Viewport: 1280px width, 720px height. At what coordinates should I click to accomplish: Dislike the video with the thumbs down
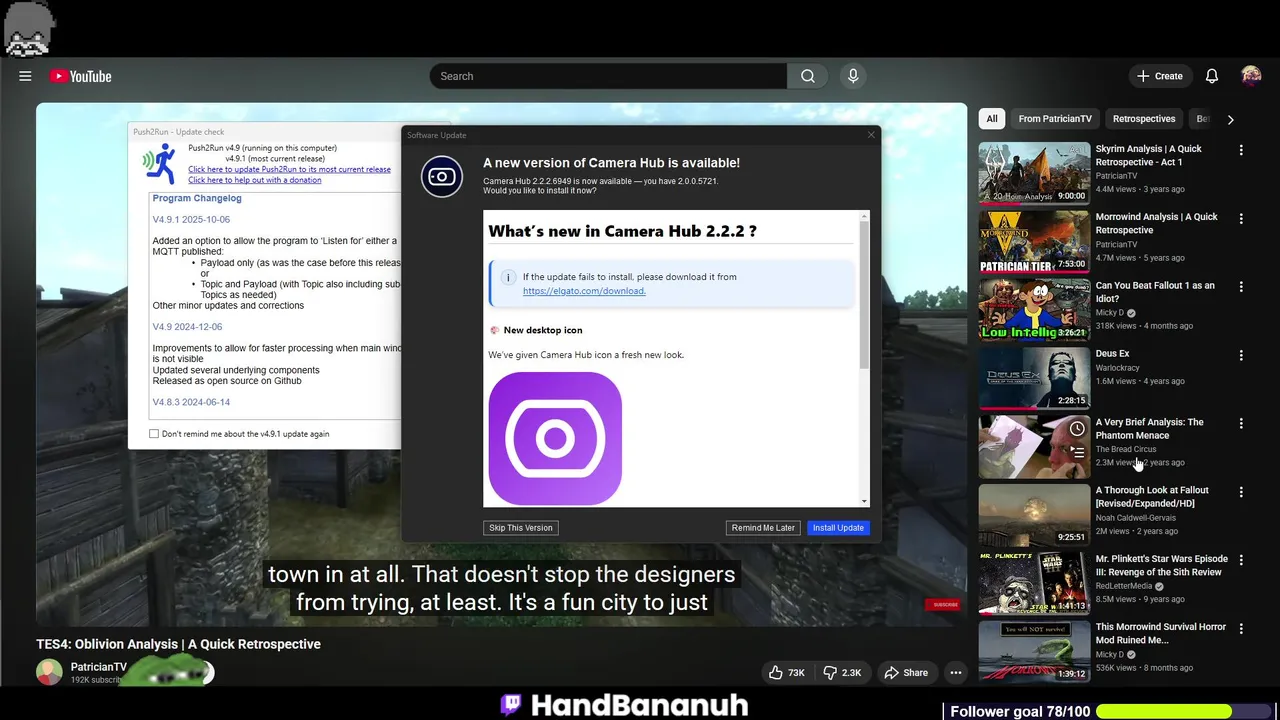[x=842, y=673]
